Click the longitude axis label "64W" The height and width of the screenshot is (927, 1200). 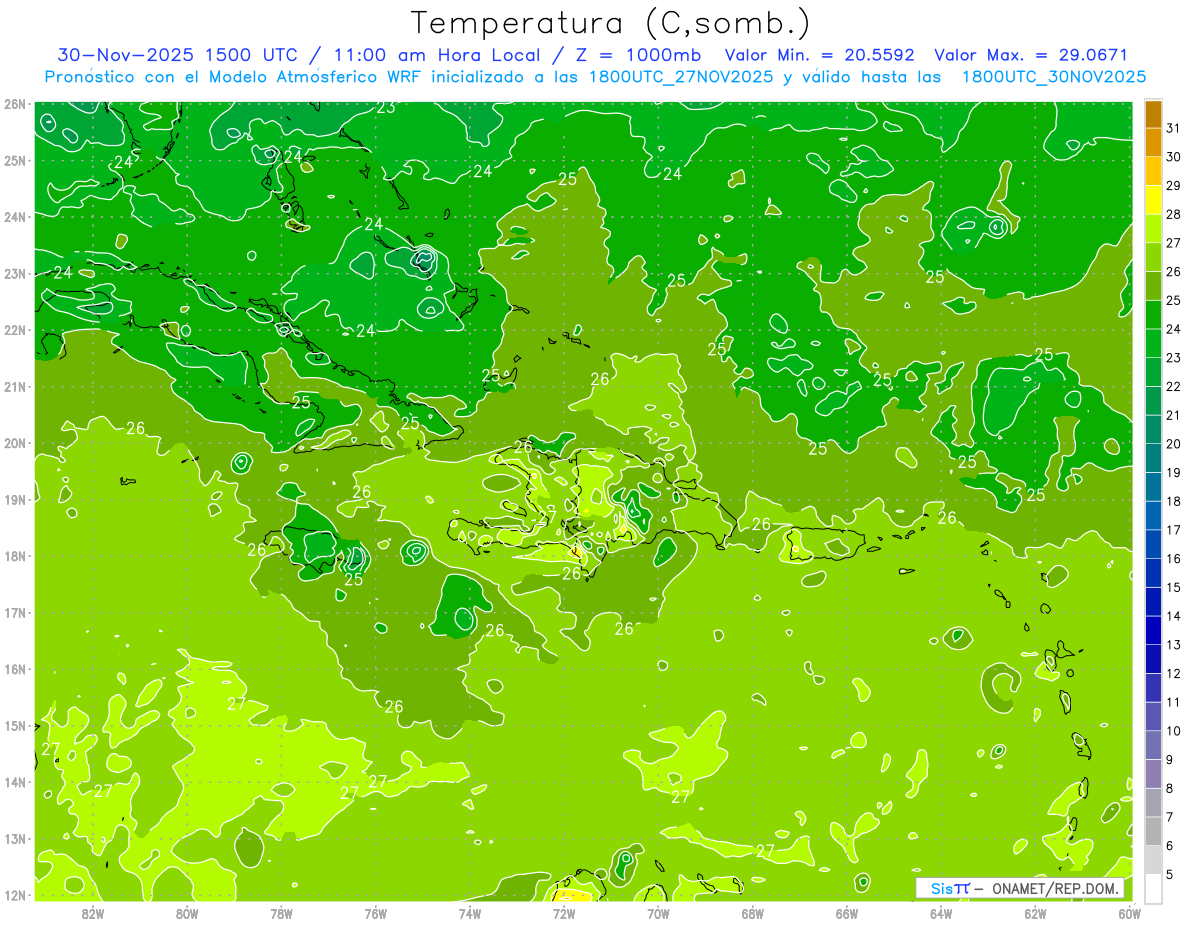coord(941,913)
